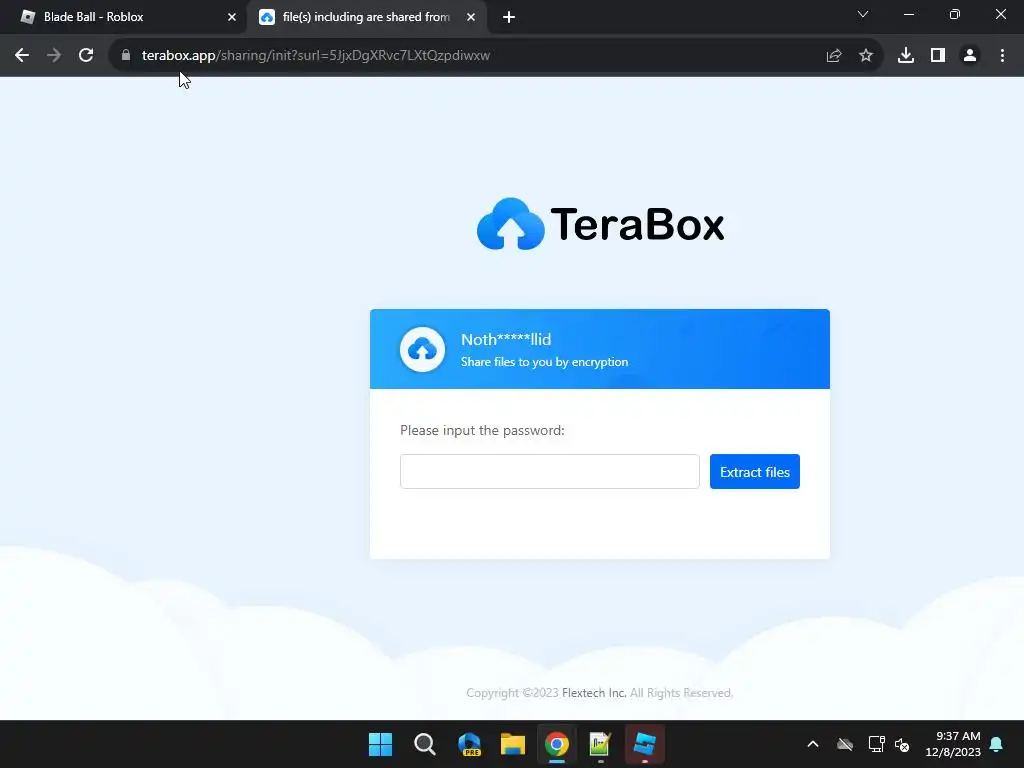Close the TeraBox file(s) tab
1024x768 pixels.
click(x=471, y=17)
